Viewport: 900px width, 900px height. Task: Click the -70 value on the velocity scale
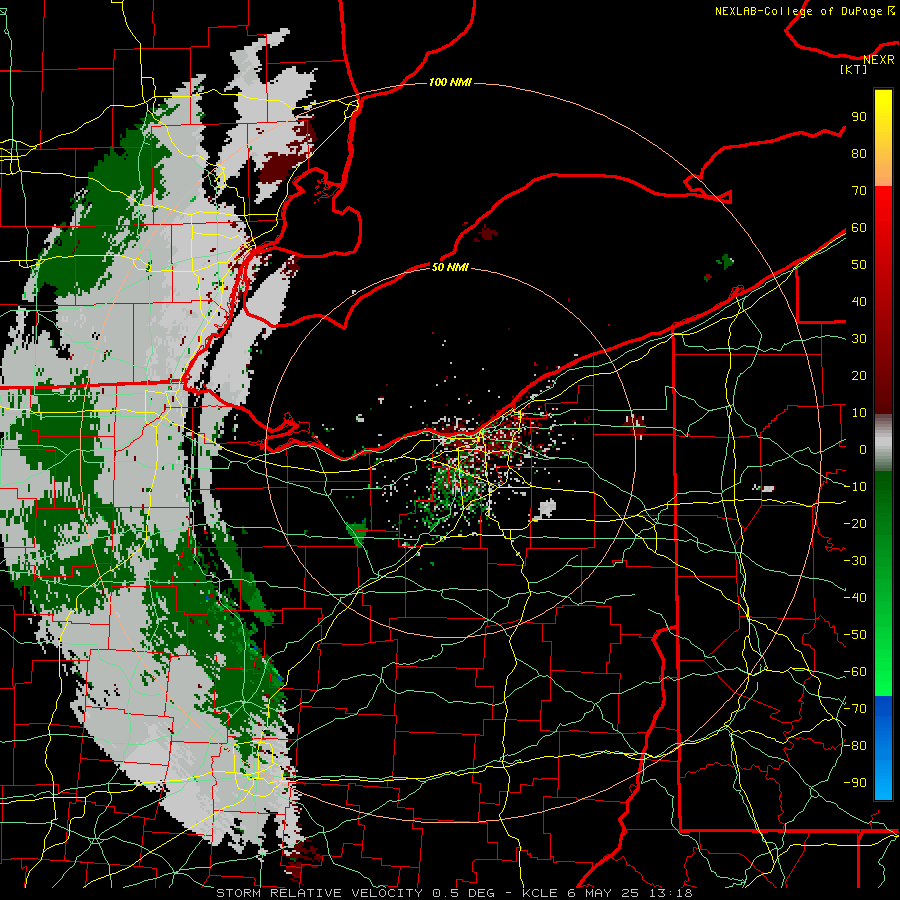tap(855, 709)
